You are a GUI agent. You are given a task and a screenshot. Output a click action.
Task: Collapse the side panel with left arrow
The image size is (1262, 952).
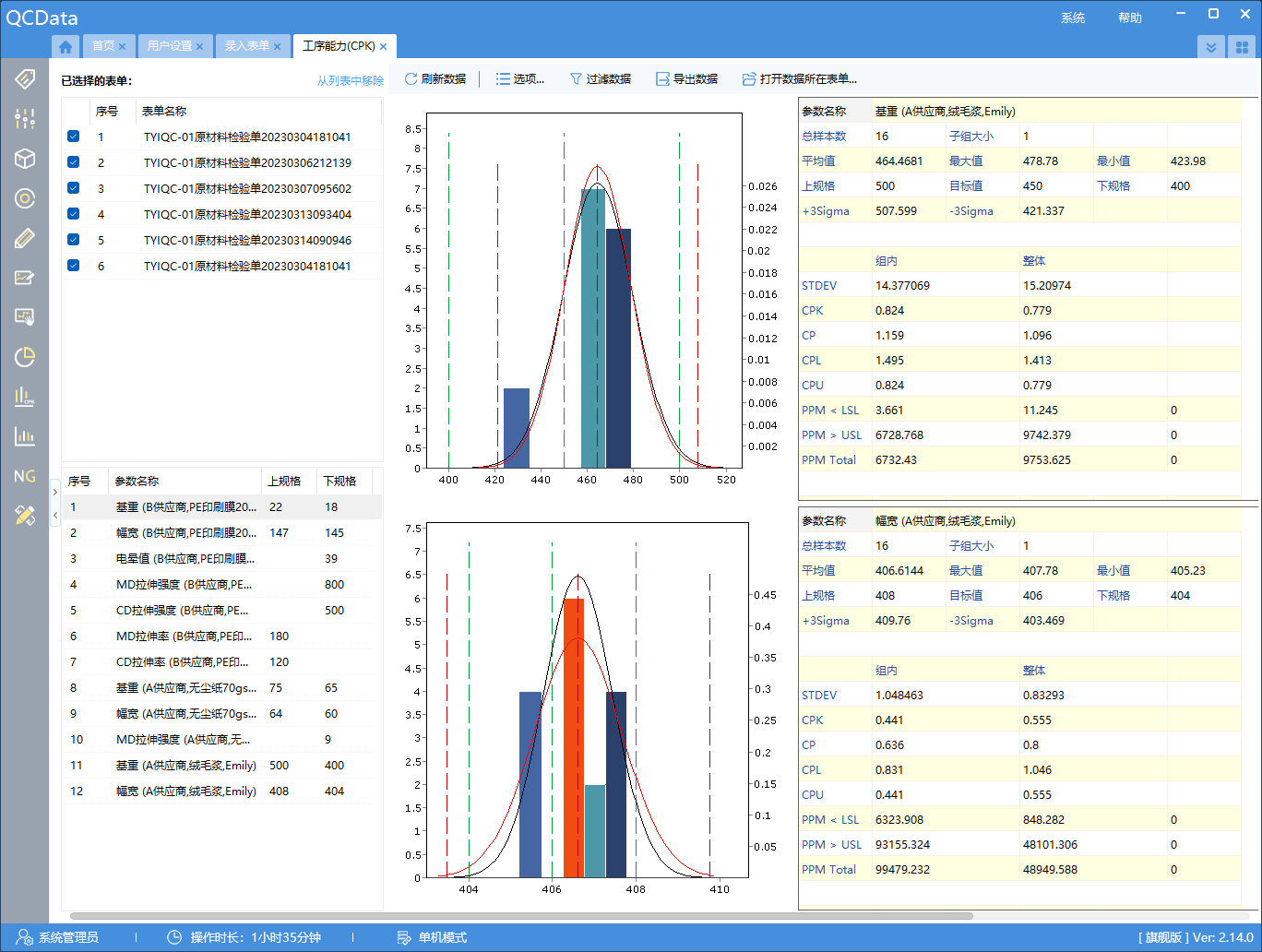coord(55,514)
